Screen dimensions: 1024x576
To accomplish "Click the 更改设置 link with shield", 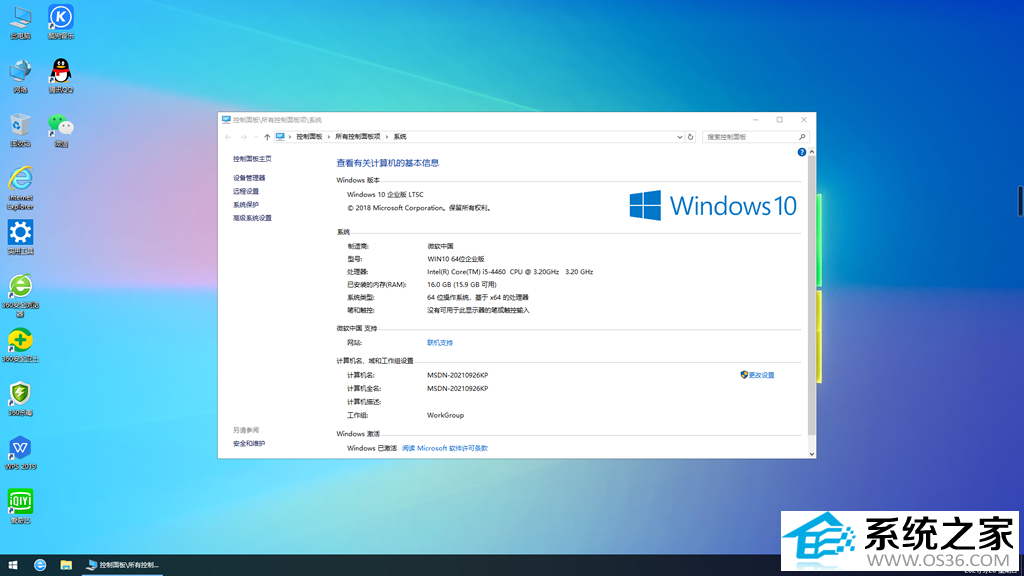I will (757, 376).
